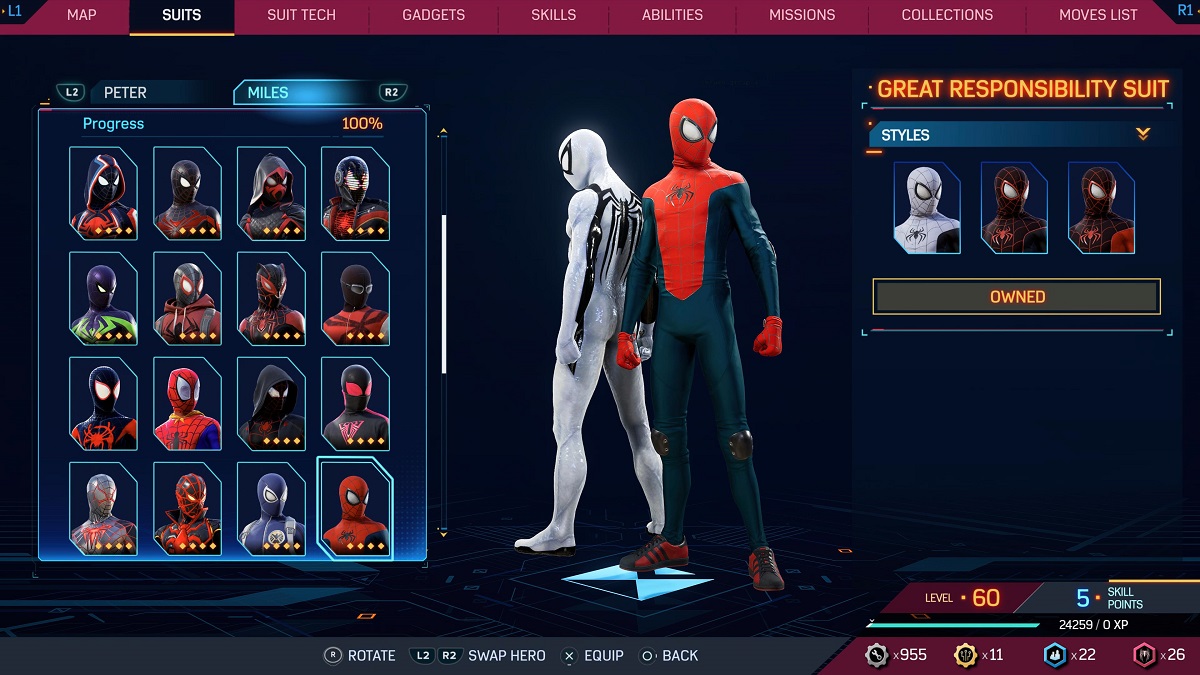Viewport: 1200px width, 675px height.
Task: Click the Swap Hero label
Action: pos(507,656)
